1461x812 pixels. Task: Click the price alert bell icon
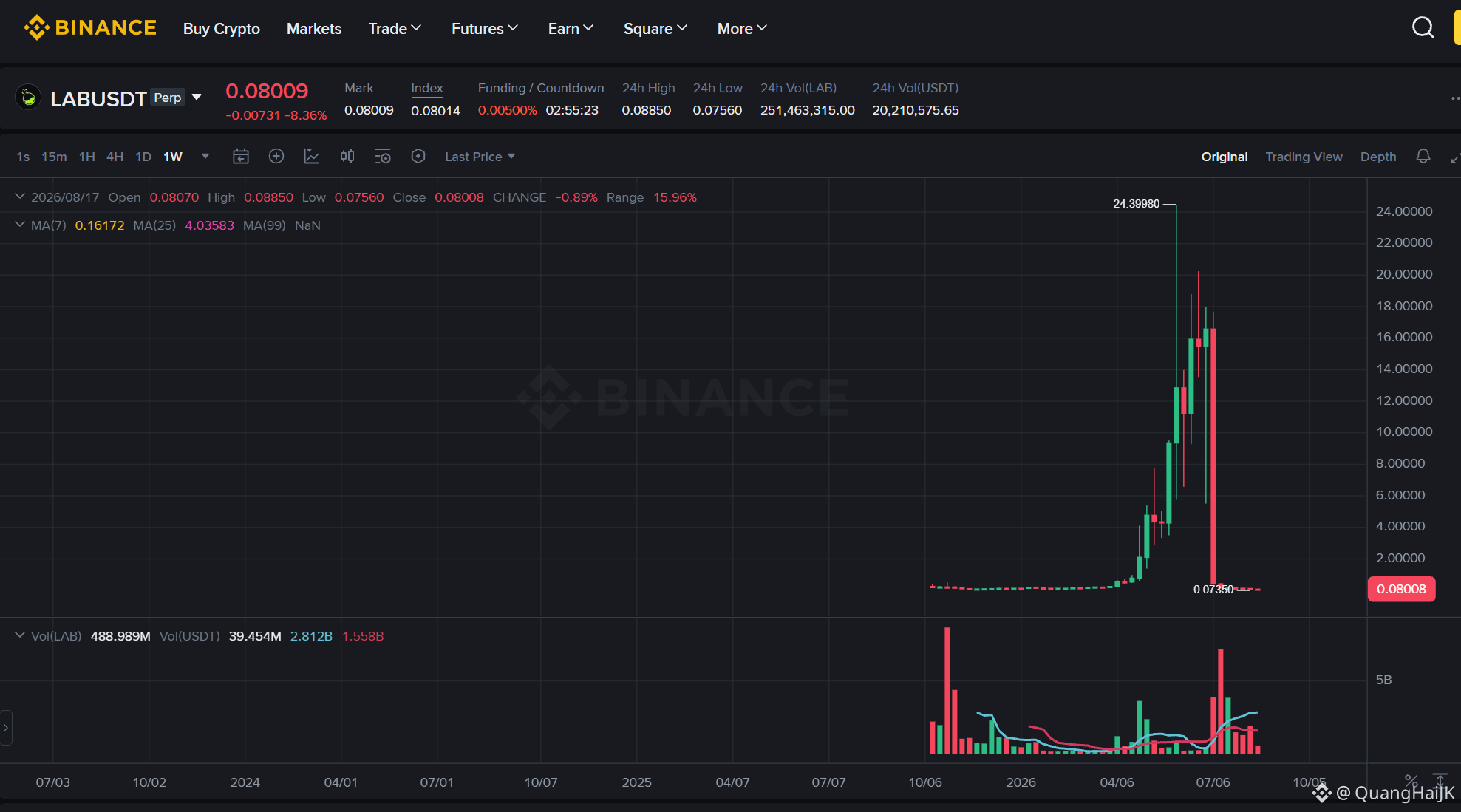pyautogui.click(x=1423, y=156)
